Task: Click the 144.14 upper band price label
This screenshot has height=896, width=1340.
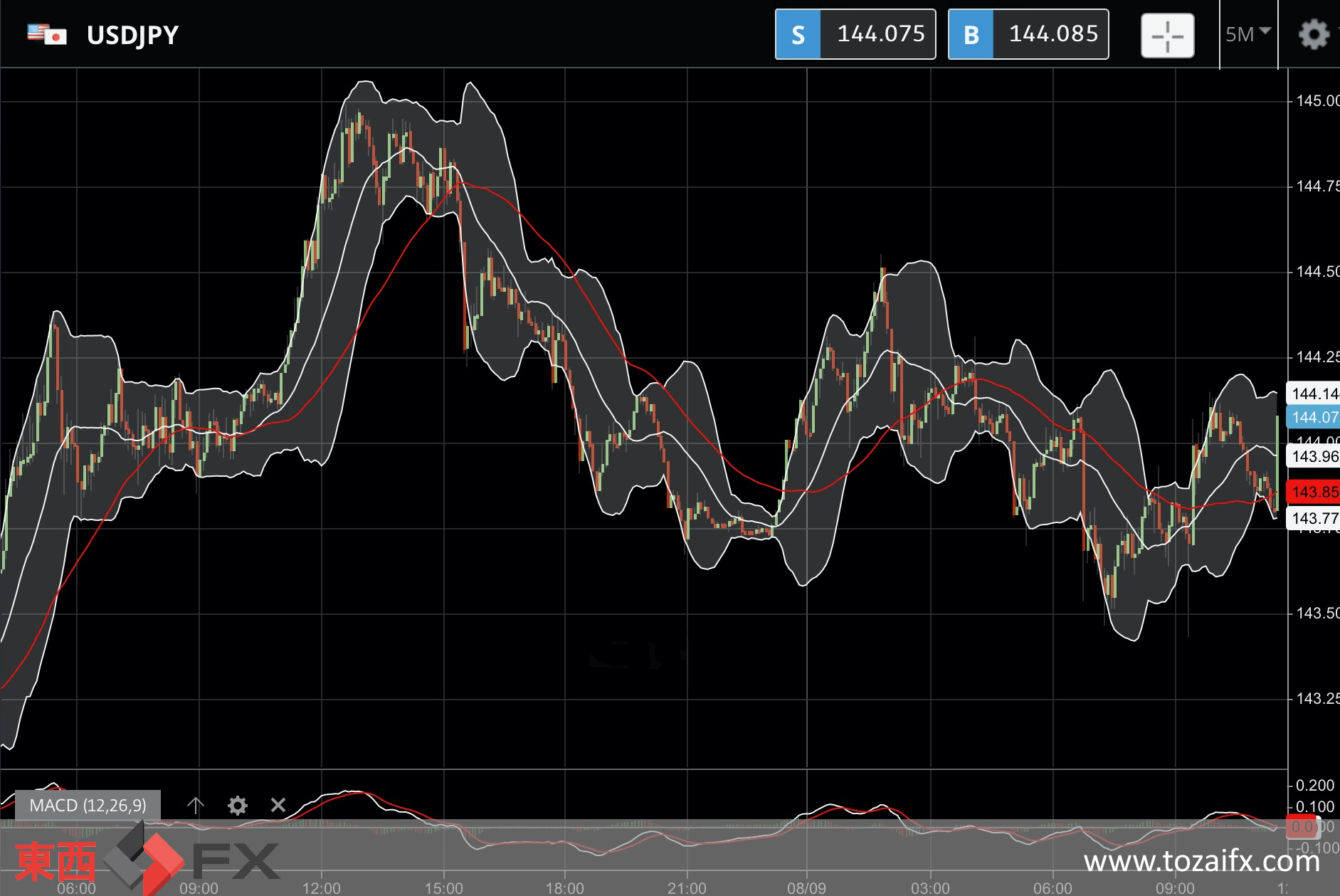Action: pyautogui.click(x=1314, y=394)
